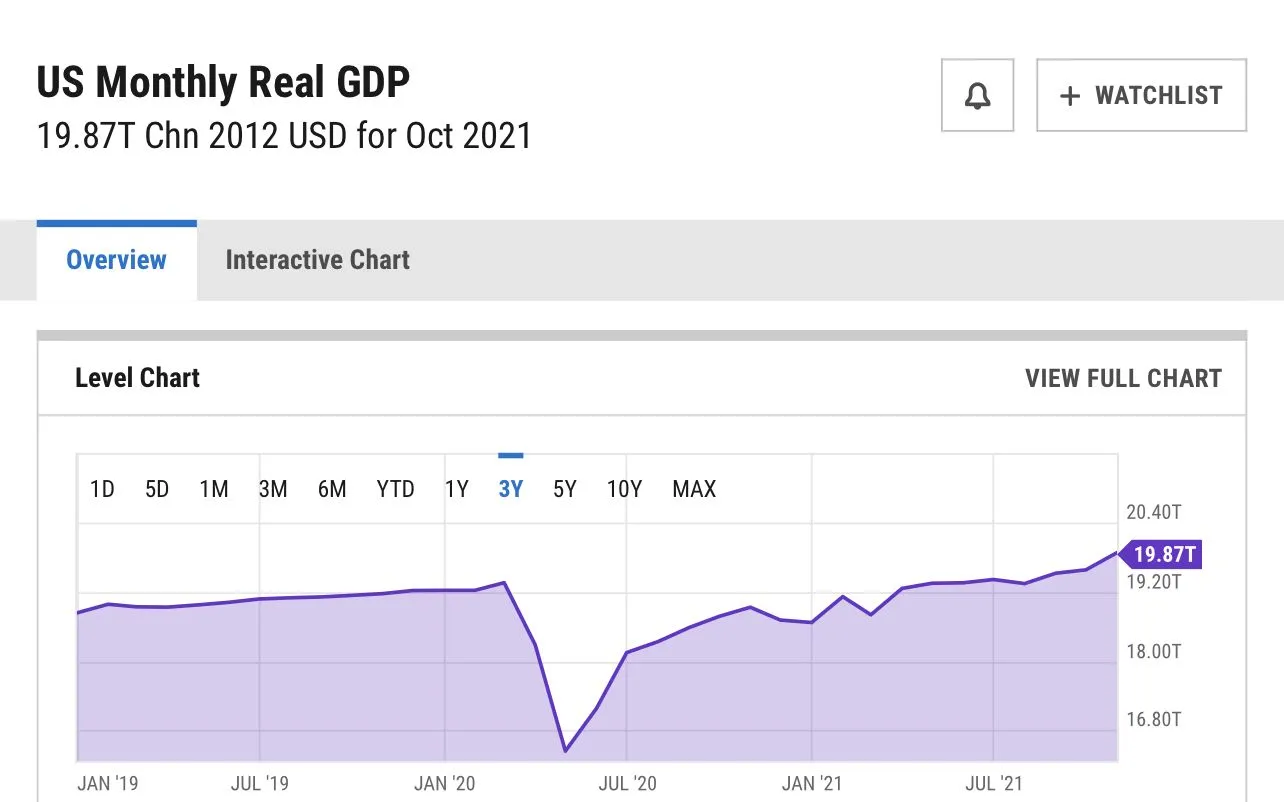Click the active 3Y range option

510,489
